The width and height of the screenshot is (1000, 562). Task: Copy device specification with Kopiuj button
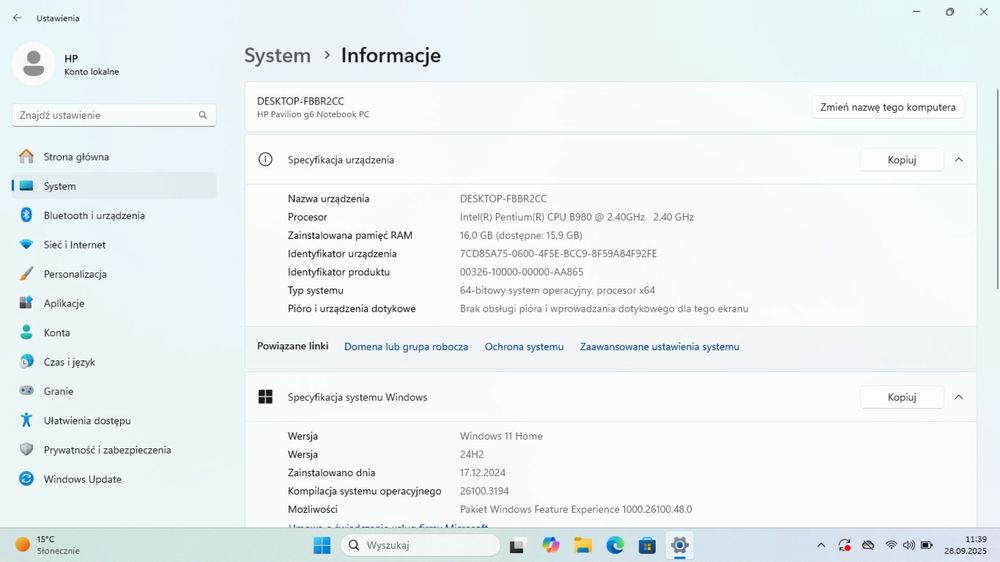coord(902,159)
